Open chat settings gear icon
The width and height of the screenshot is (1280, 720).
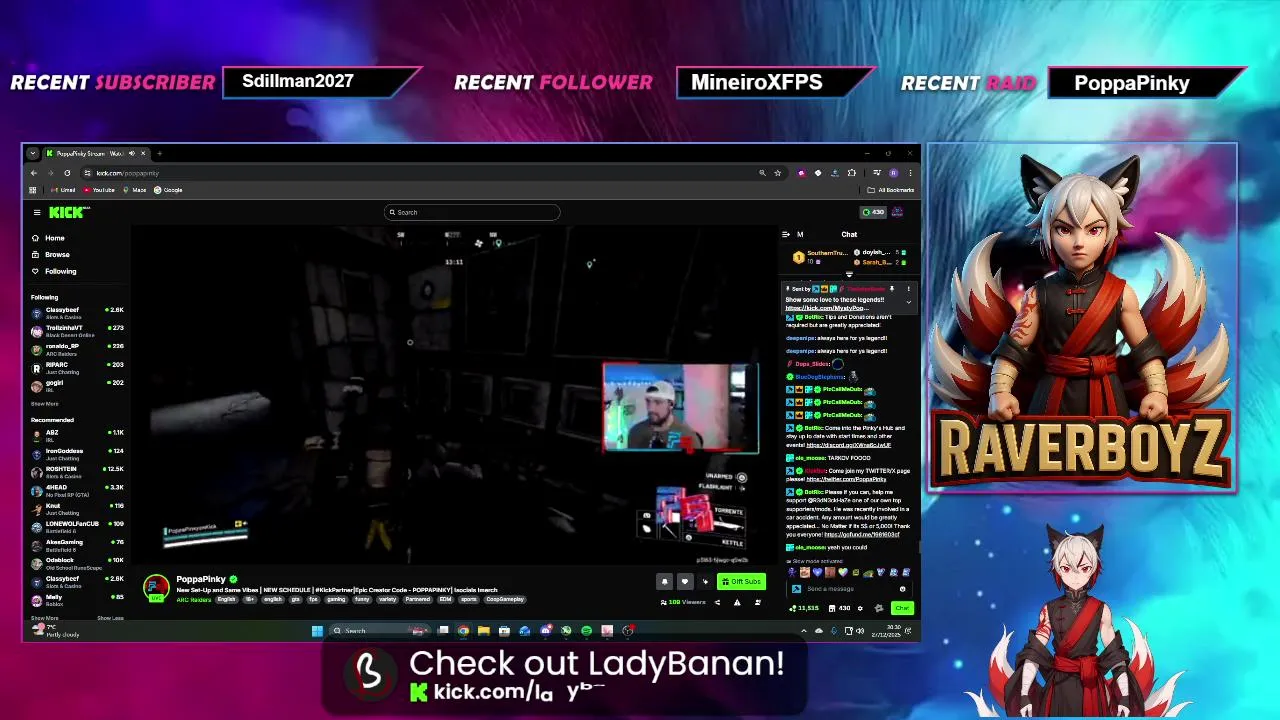click(x=860, y=608)
